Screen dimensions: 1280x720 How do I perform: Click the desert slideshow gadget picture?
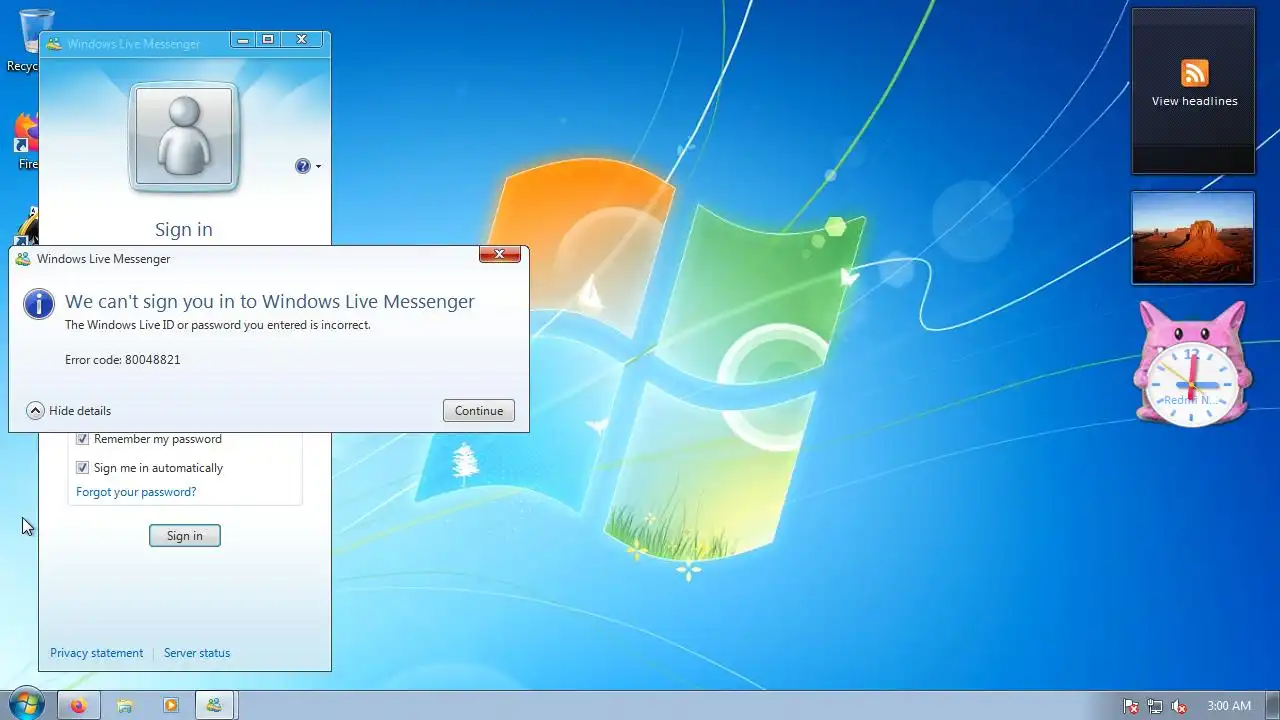tap(1193, 238)
